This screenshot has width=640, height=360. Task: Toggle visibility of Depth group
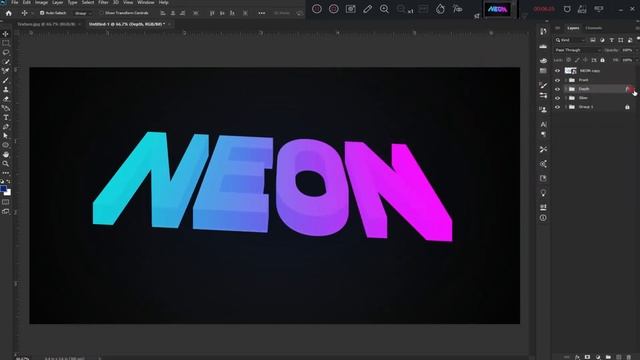557,89
